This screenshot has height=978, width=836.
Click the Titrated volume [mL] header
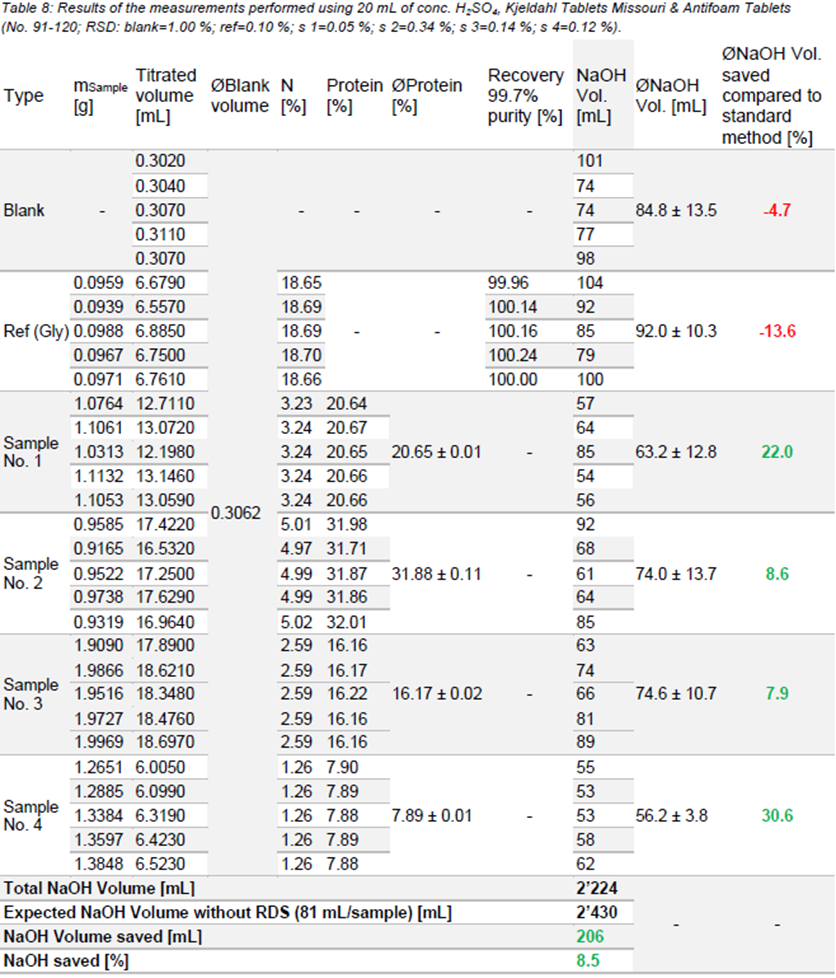pyautogui.click(x=166, y=96)
